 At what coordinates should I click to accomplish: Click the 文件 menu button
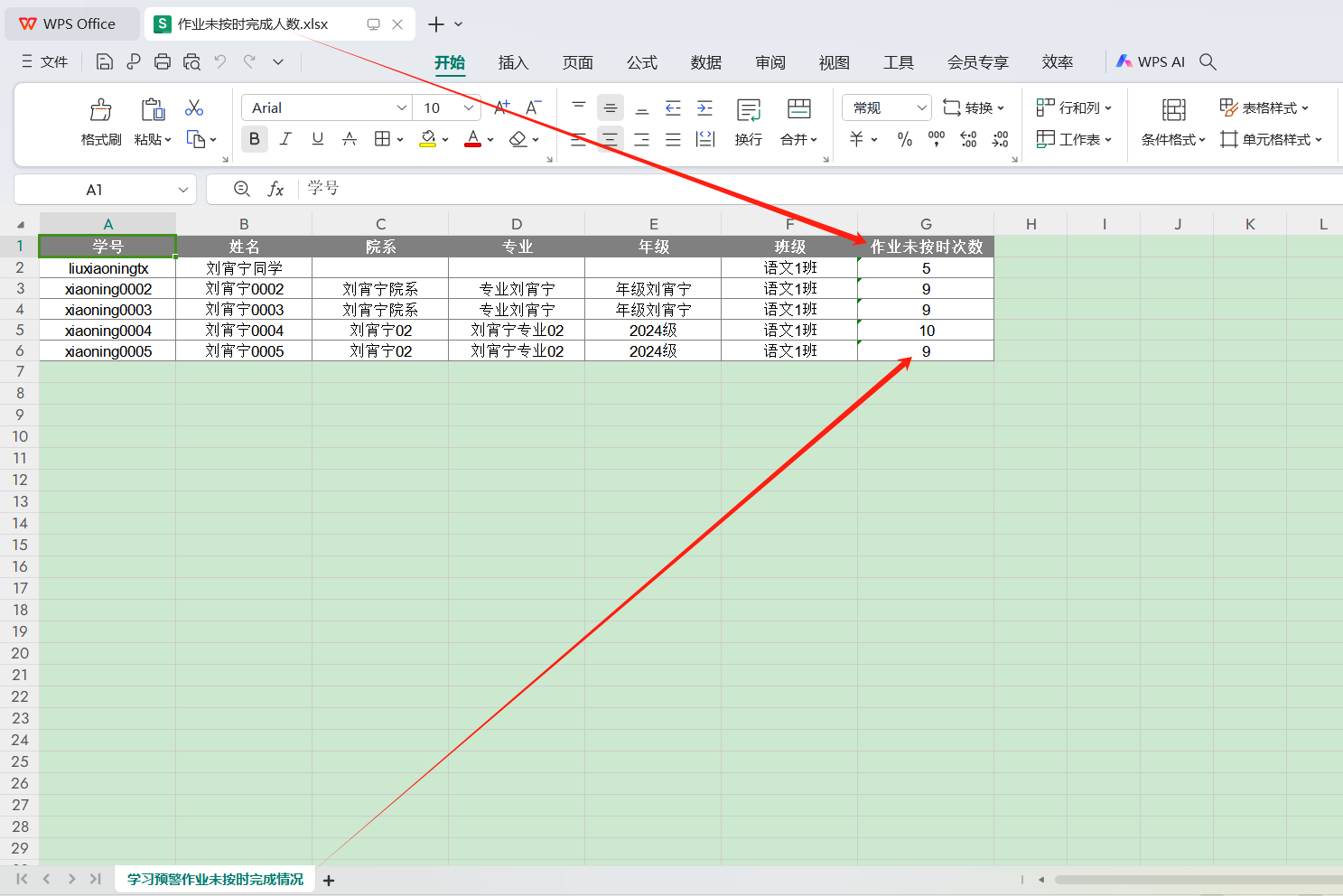[45, 61]
